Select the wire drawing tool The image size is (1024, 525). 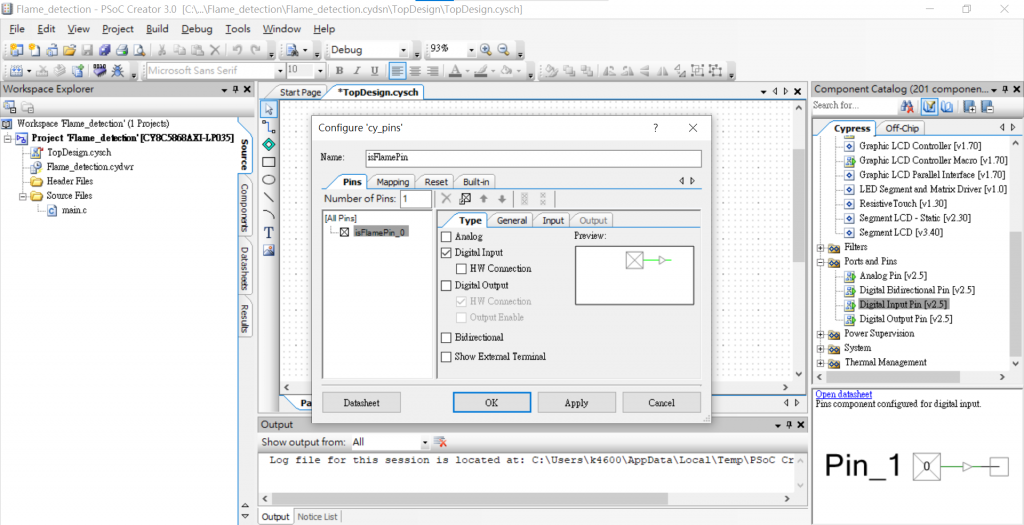pyautogui.click(x=268, y=127)
